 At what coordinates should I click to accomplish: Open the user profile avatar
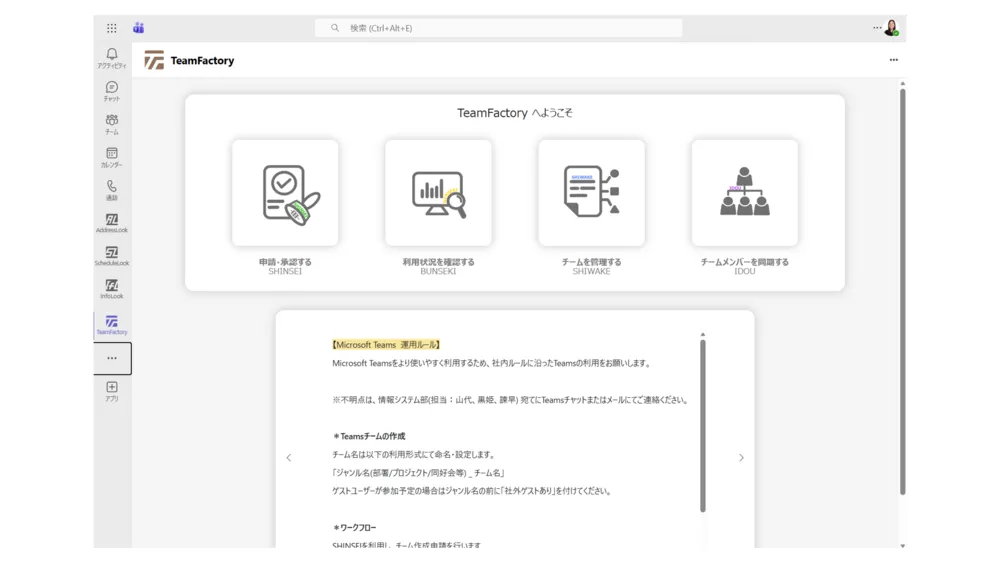pos(892,28)
